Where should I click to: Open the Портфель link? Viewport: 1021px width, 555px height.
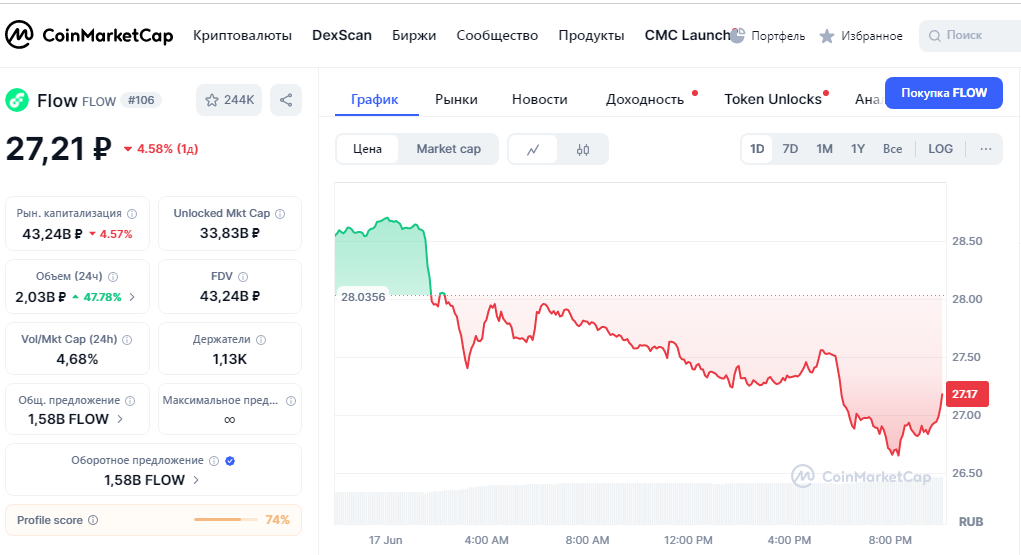click(778, 36)
